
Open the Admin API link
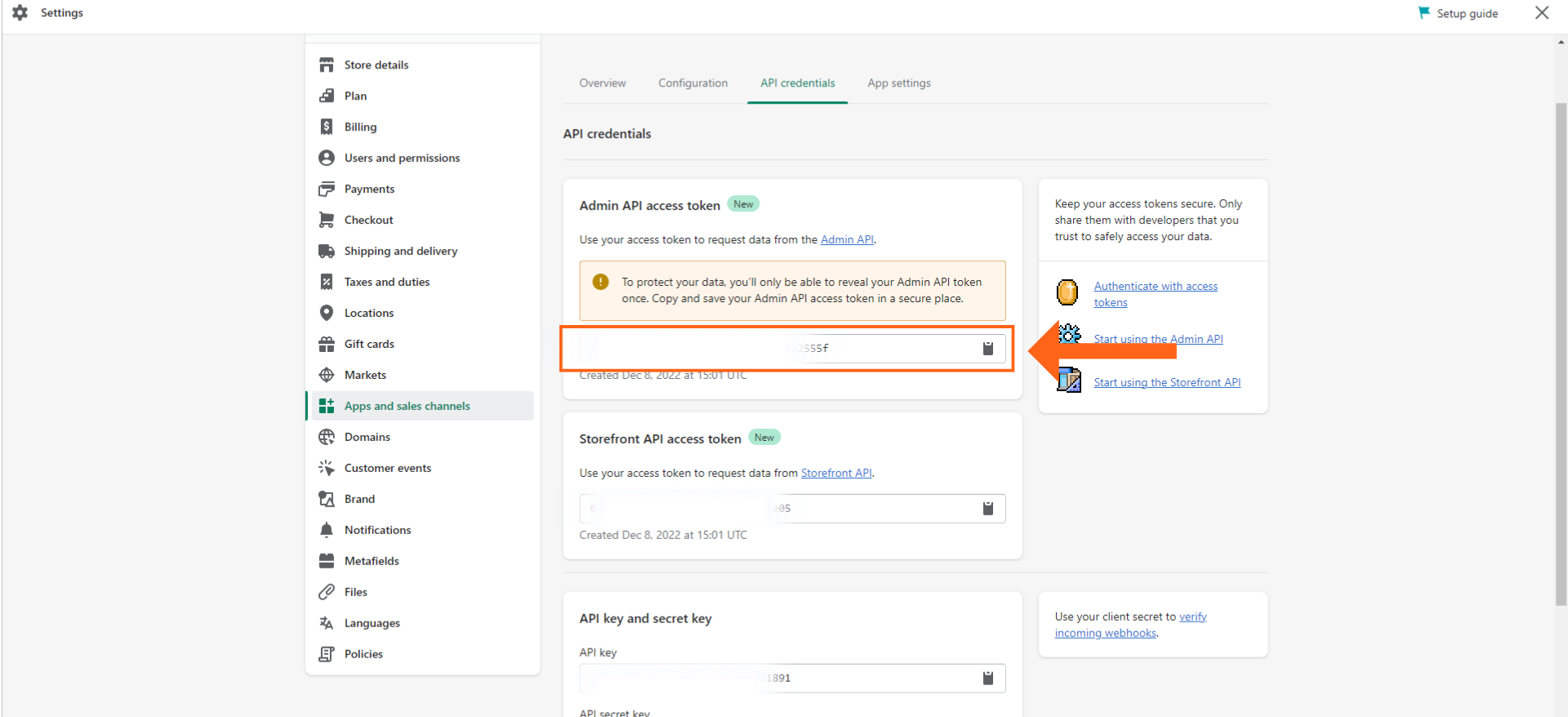[x=847, y=239]
